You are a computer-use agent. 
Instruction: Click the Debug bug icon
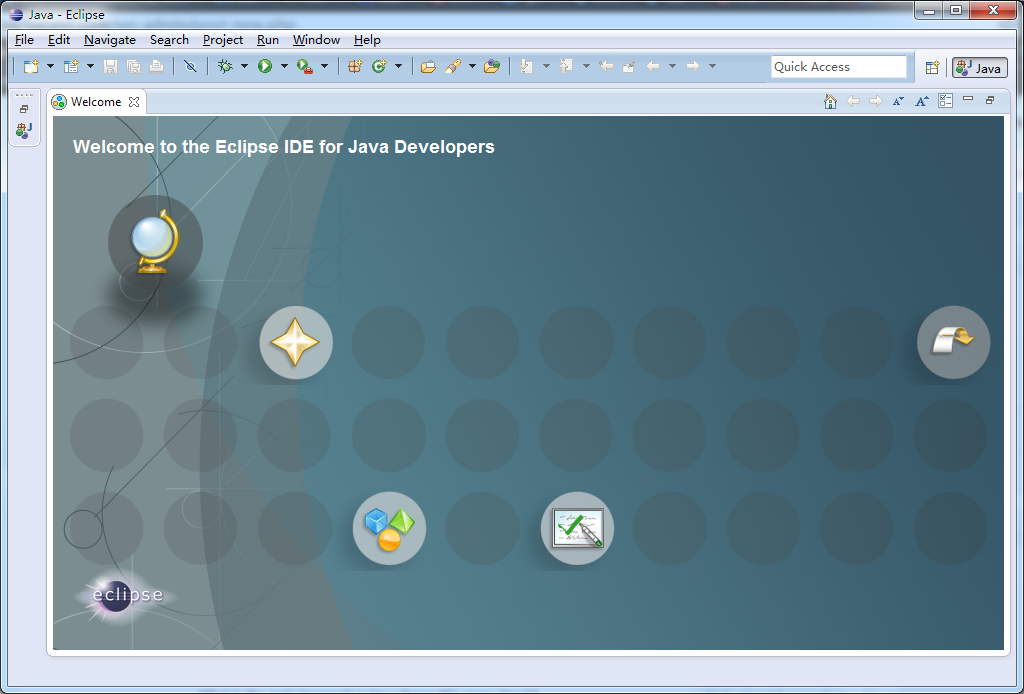(225, 67)
